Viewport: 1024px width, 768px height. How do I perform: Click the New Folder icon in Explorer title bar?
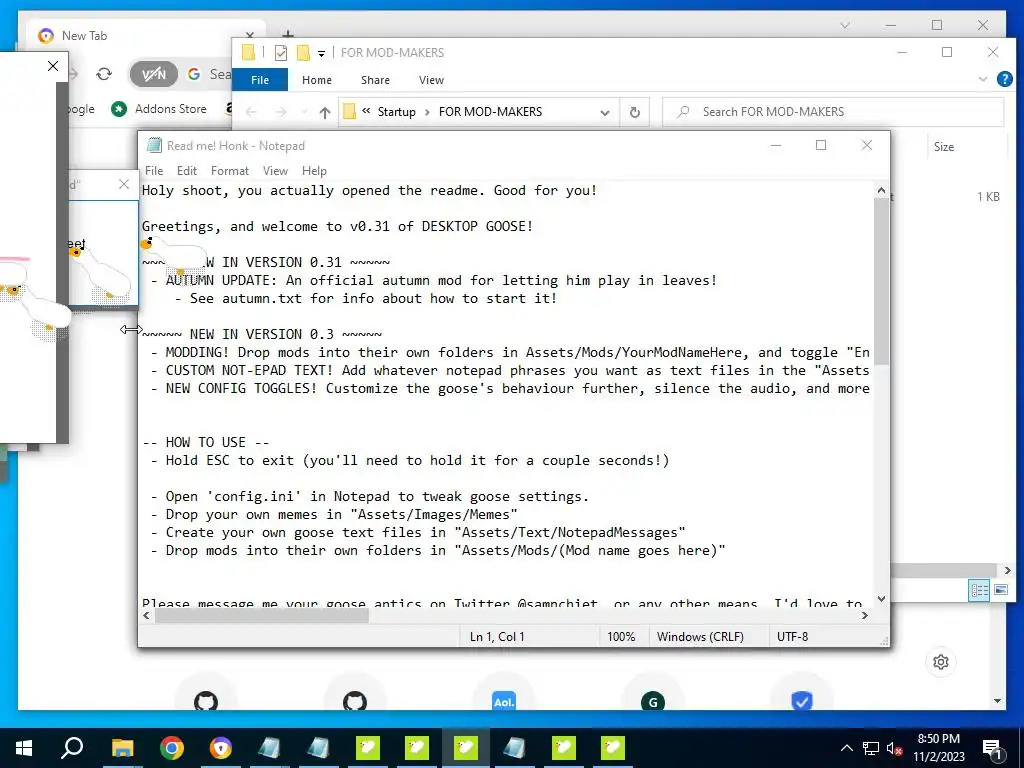pyautogui.click(x=303, y=53)
